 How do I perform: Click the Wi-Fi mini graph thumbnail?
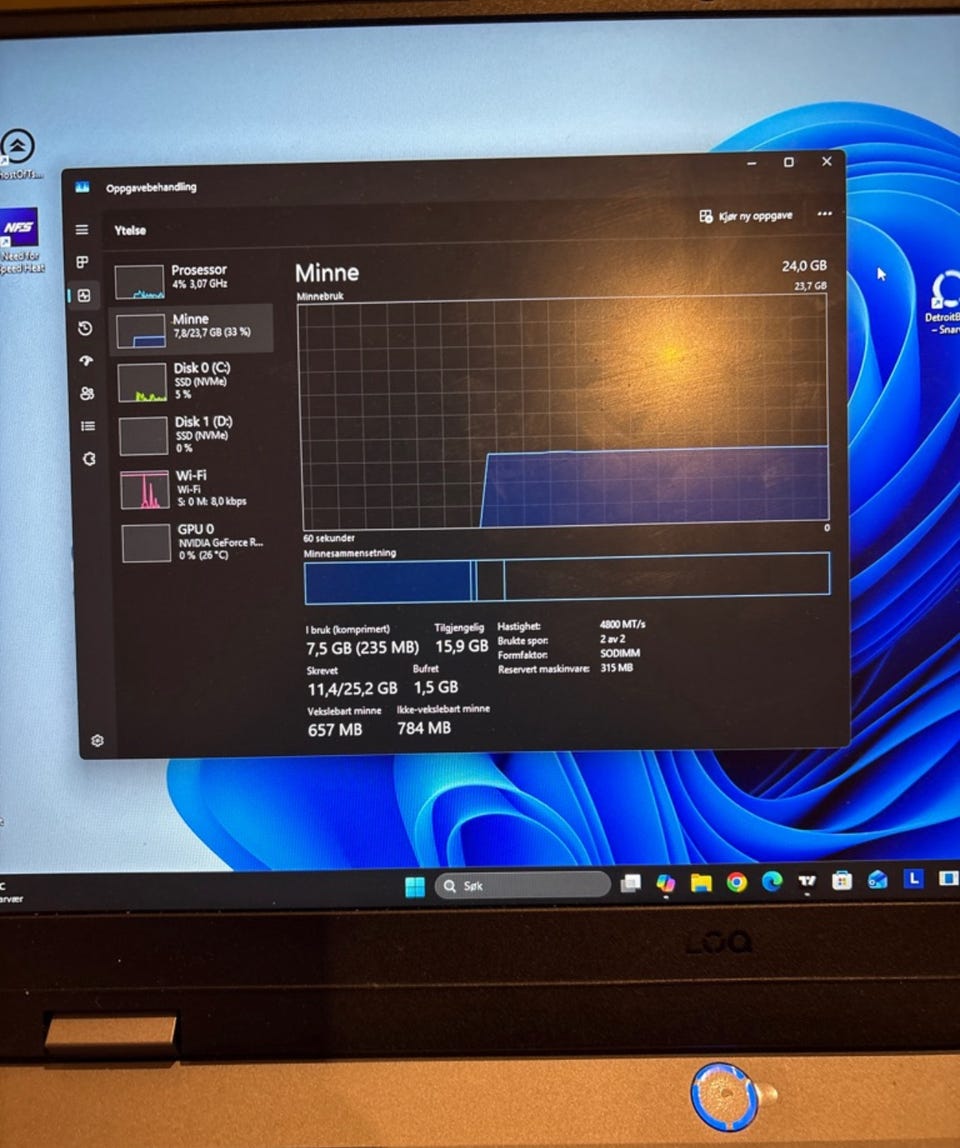pos(145,490)
